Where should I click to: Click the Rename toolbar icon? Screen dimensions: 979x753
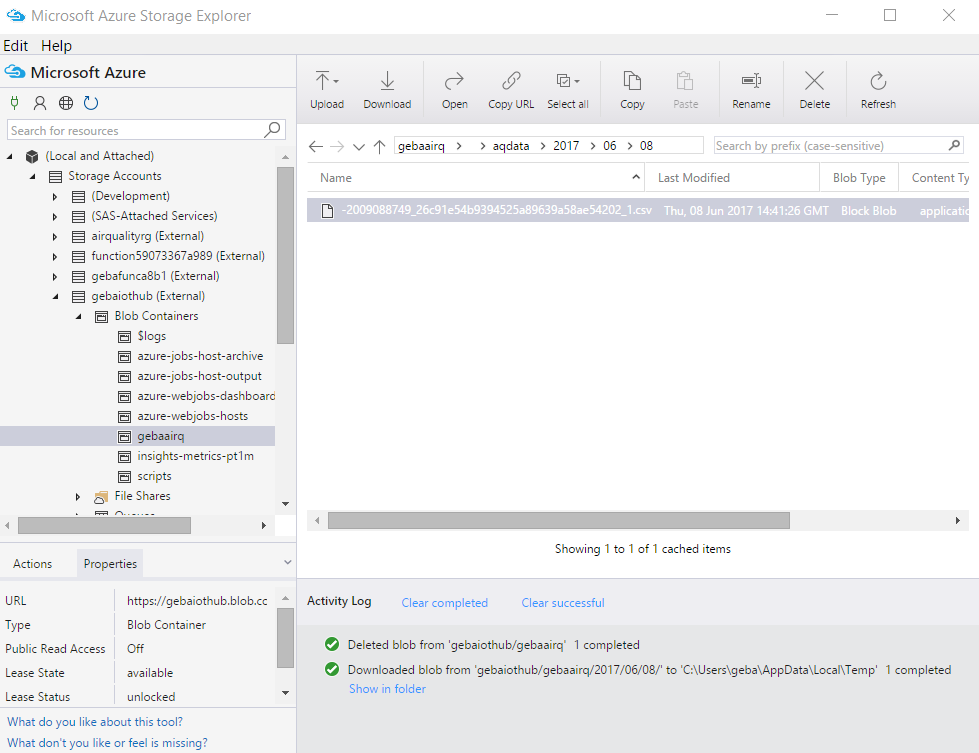[751, 89]
